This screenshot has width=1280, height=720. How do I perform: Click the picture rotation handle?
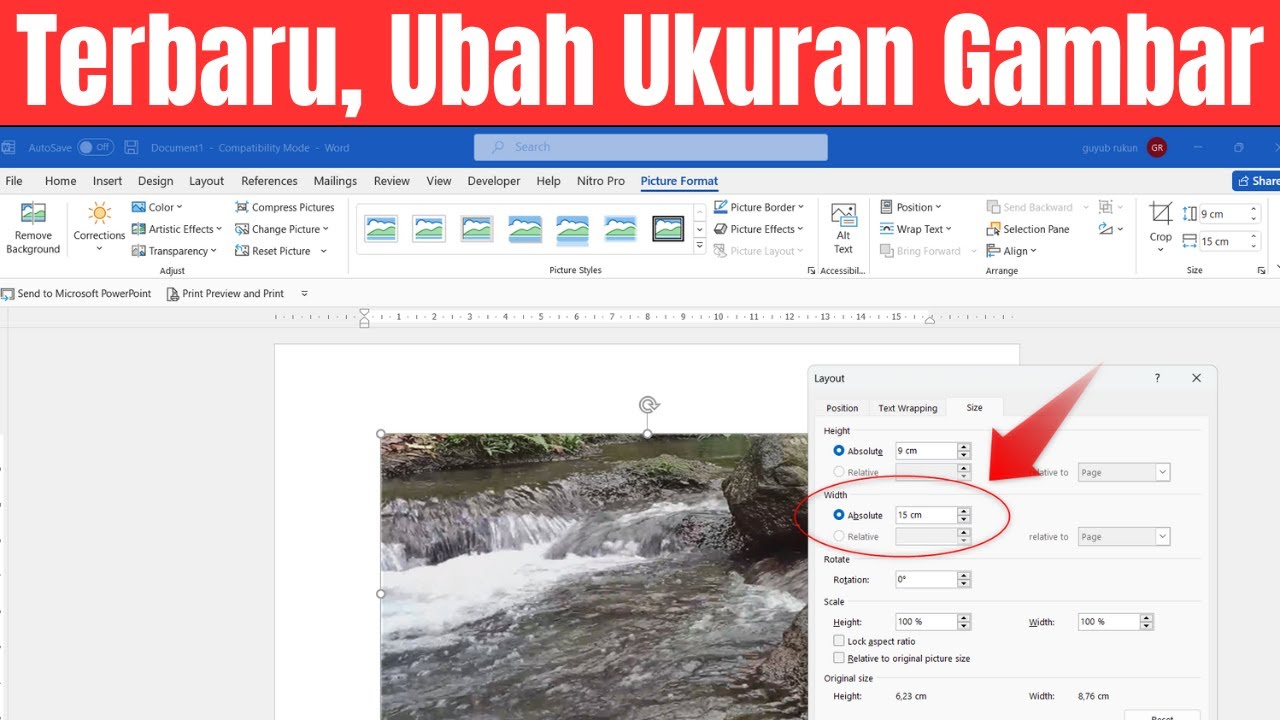point(648,404)
